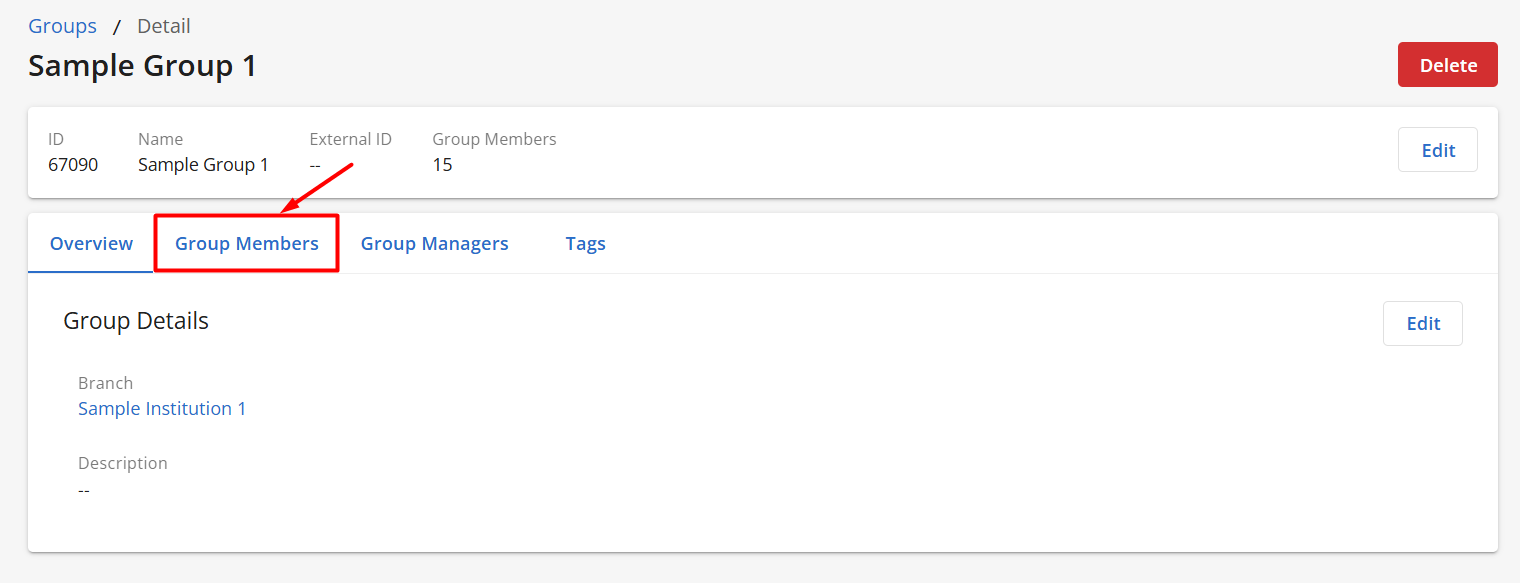Click the External ID label in the summary card
This screenshot has width=1520, height=583.
point(350,139)
